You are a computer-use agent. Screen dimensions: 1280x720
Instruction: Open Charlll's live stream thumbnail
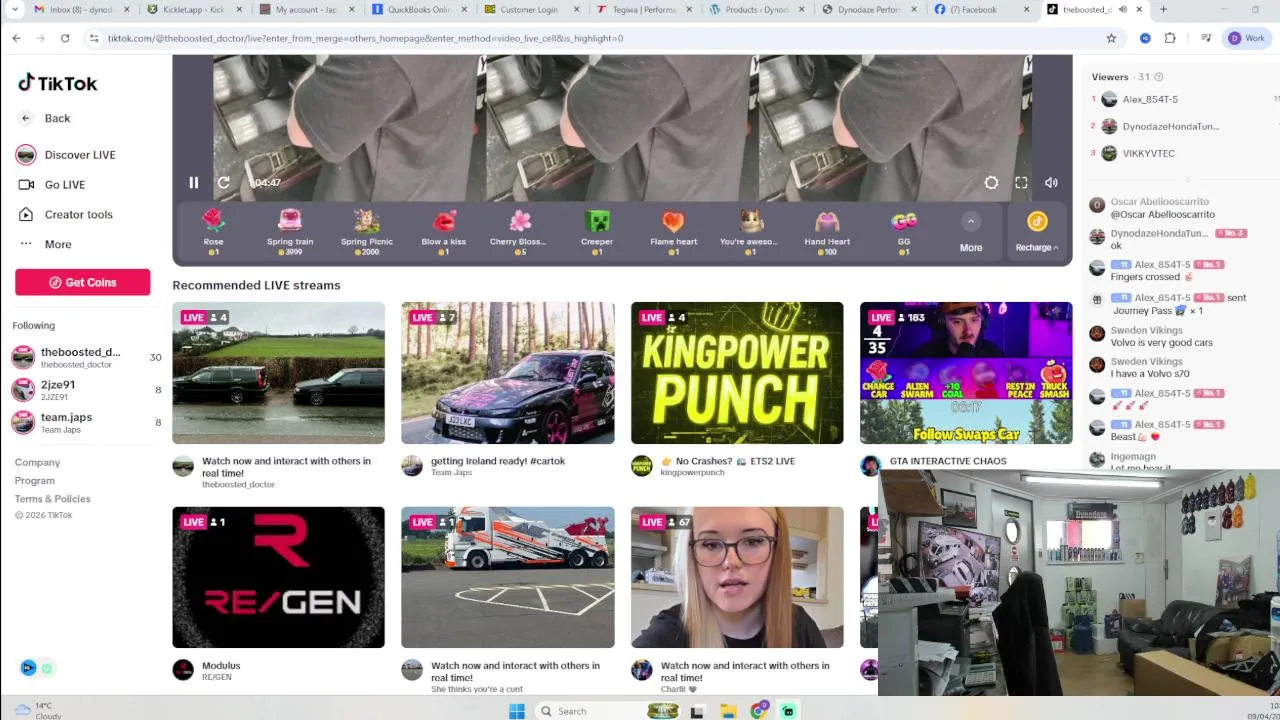click(737, 577)
